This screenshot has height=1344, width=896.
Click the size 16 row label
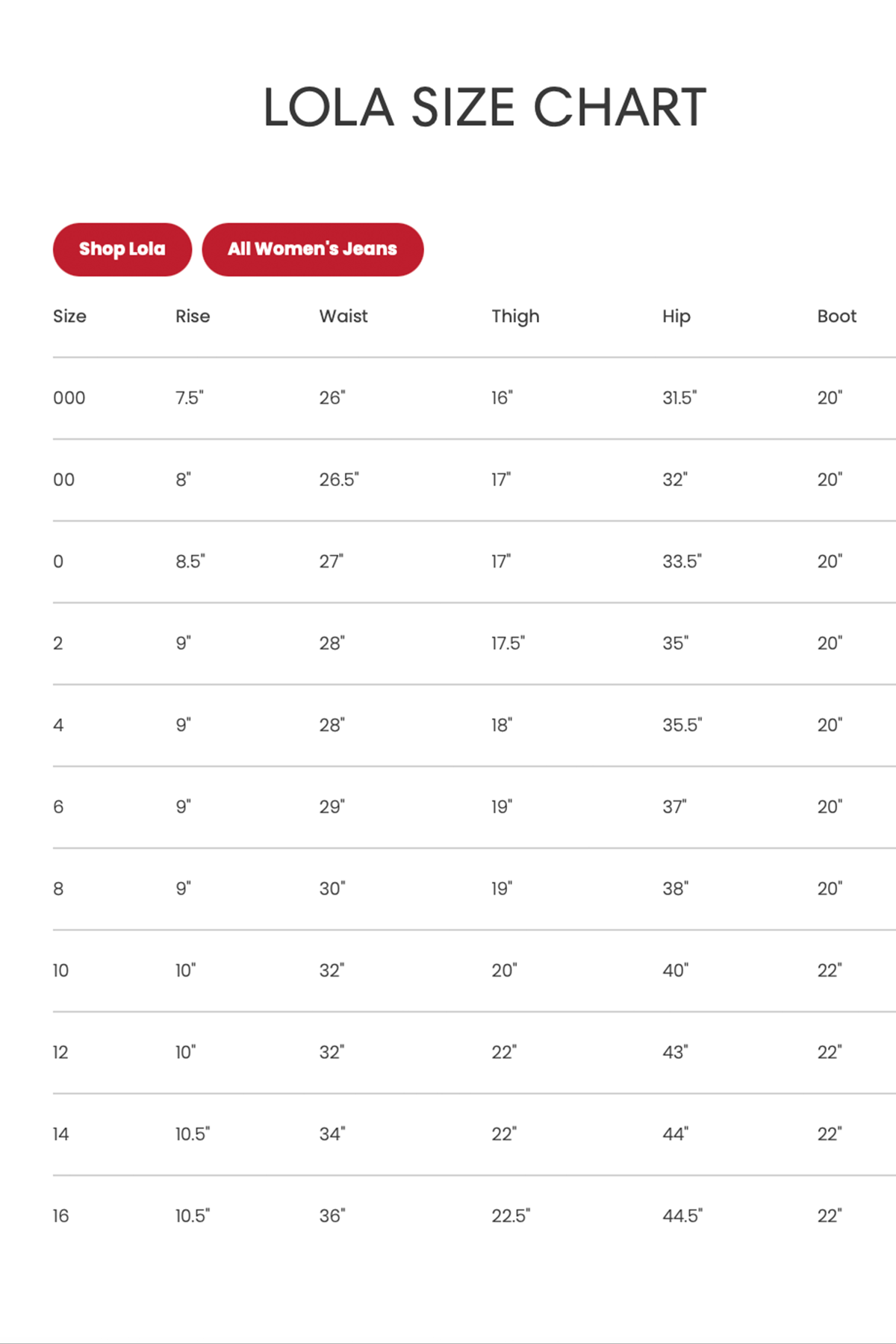click(x=60, y=1216)
